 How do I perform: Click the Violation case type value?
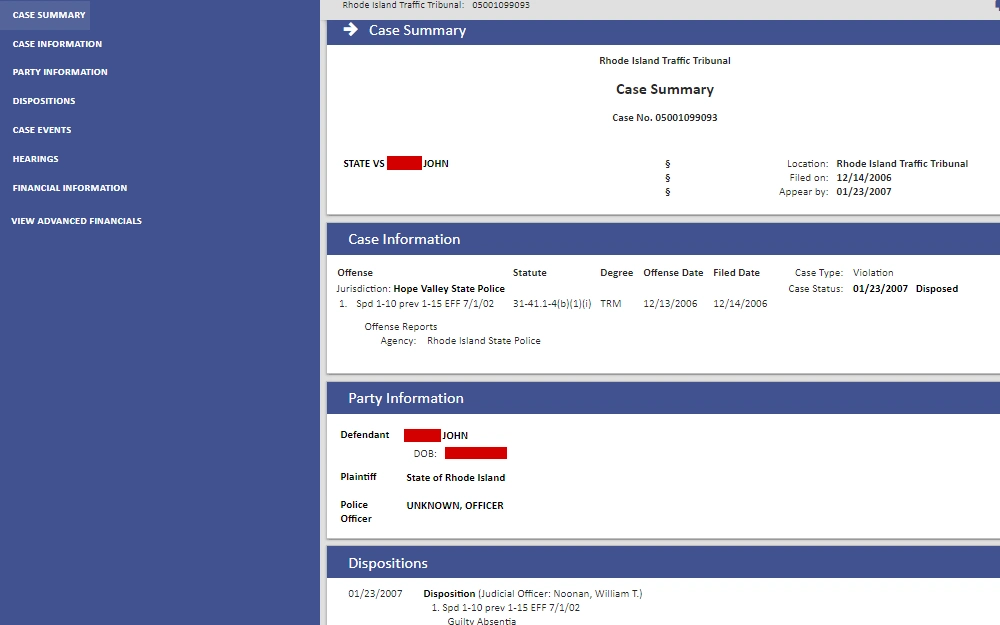click(872, 272)
